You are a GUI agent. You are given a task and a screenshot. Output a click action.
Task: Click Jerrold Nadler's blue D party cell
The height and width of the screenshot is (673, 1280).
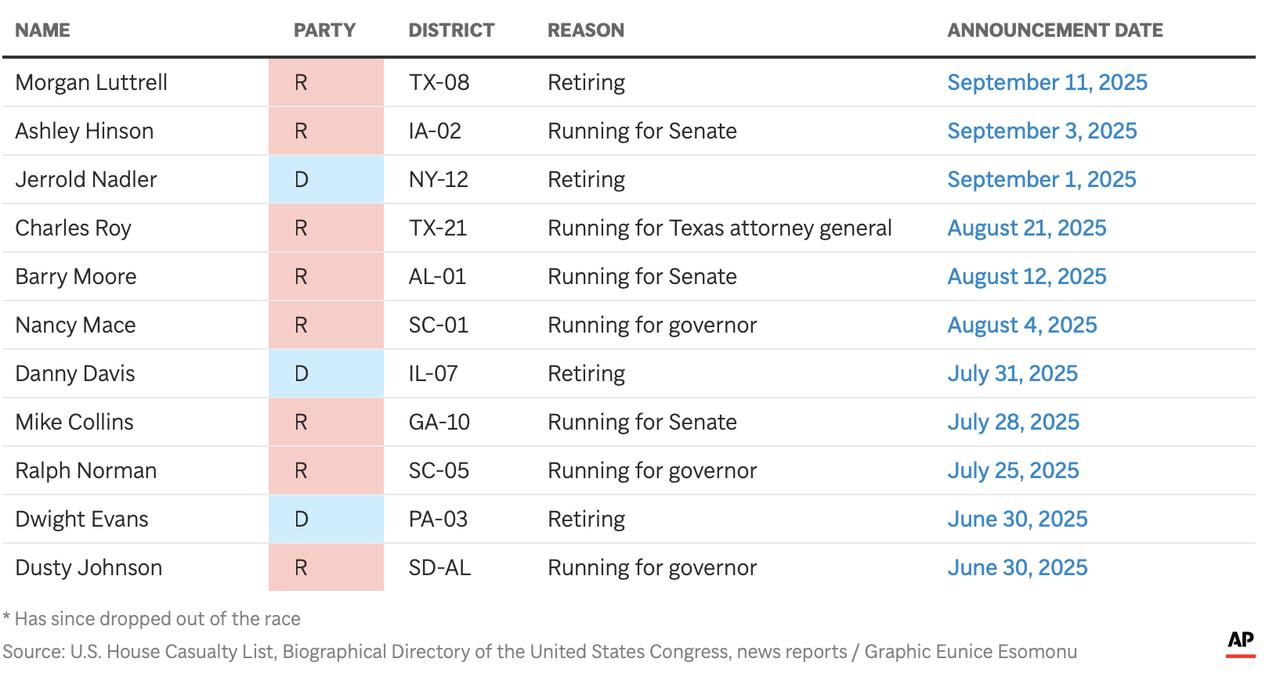[x=325, y=180]
